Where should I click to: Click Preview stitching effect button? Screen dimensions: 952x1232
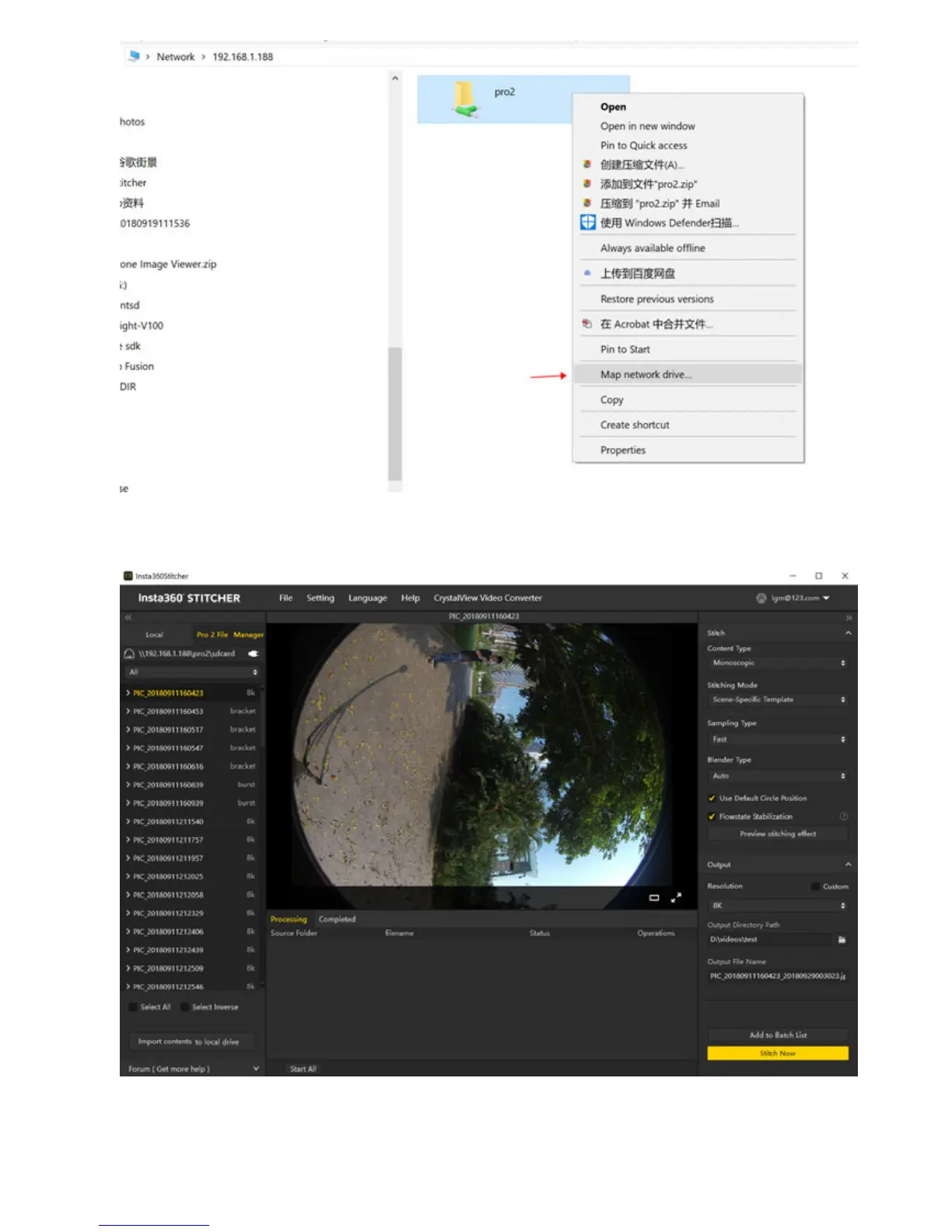coord(778,834)
